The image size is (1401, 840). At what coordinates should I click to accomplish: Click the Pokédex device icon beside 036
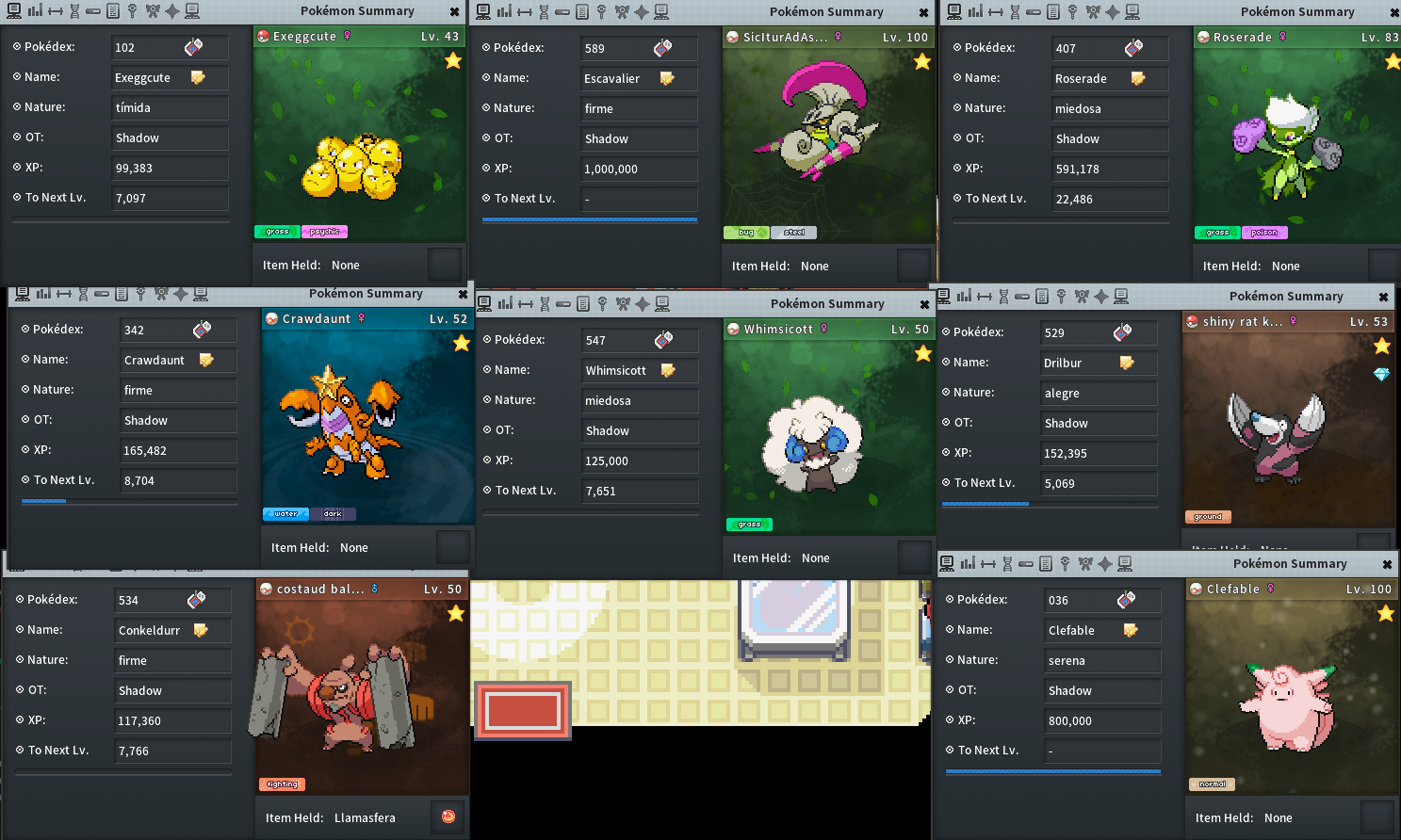coord(1126,600)
